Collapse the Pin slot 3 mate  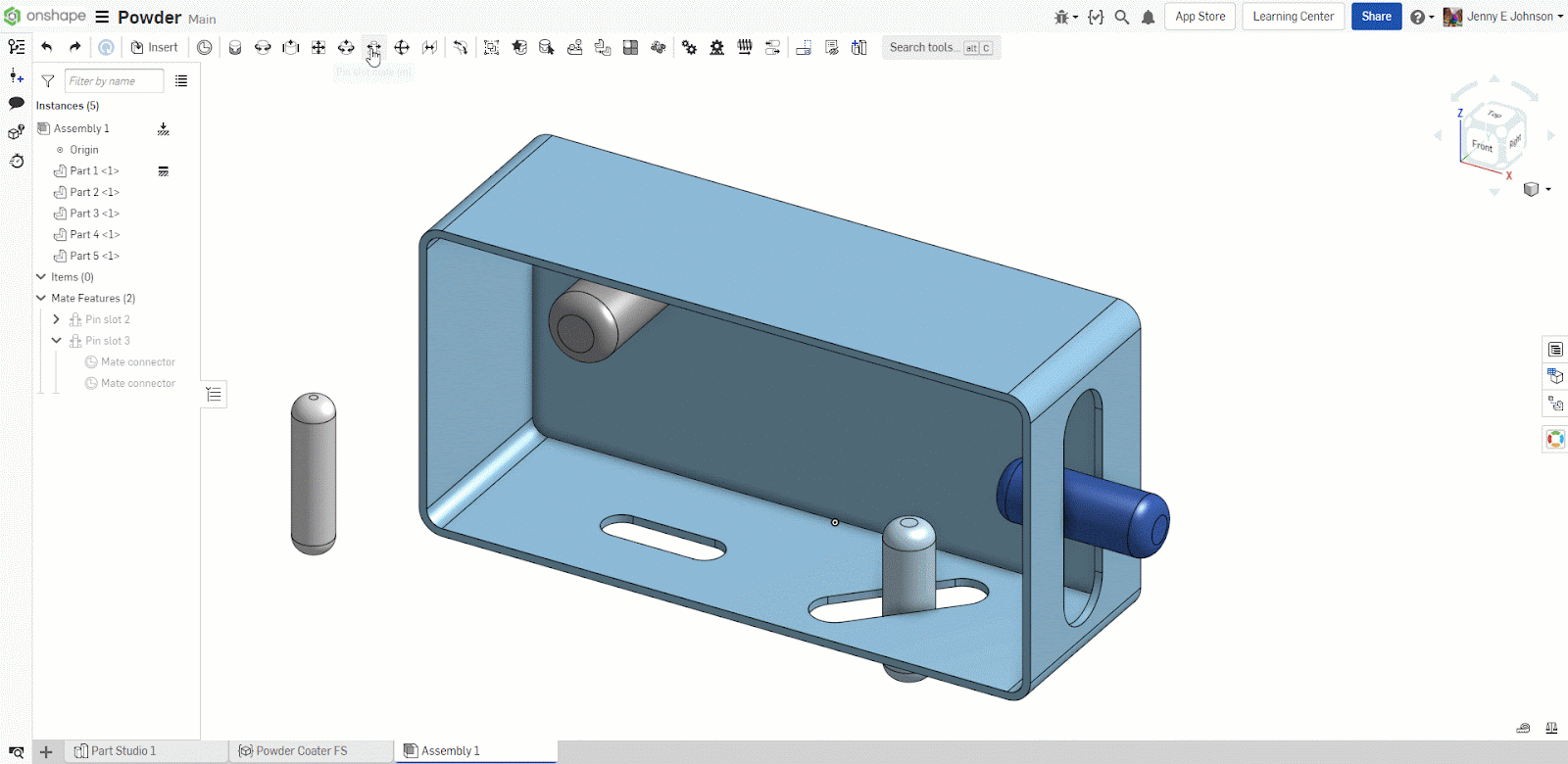56,341
